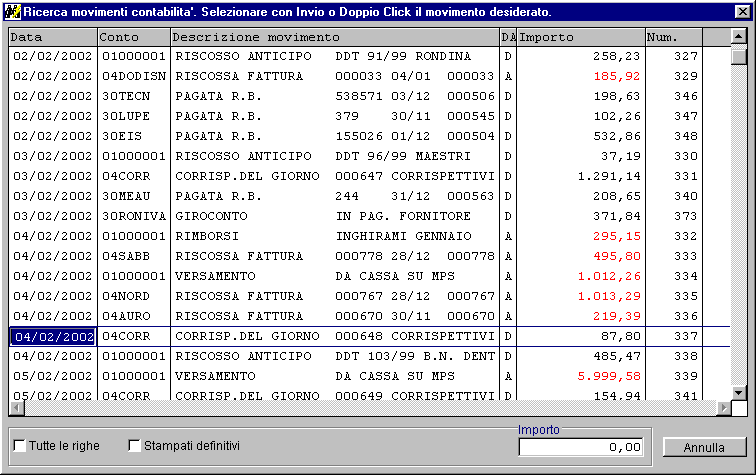The width and height of the screenshot is (756, 475).
Task: Click the highlighted 04/02/2002 date cell
Action: click(x=53, y=336)
